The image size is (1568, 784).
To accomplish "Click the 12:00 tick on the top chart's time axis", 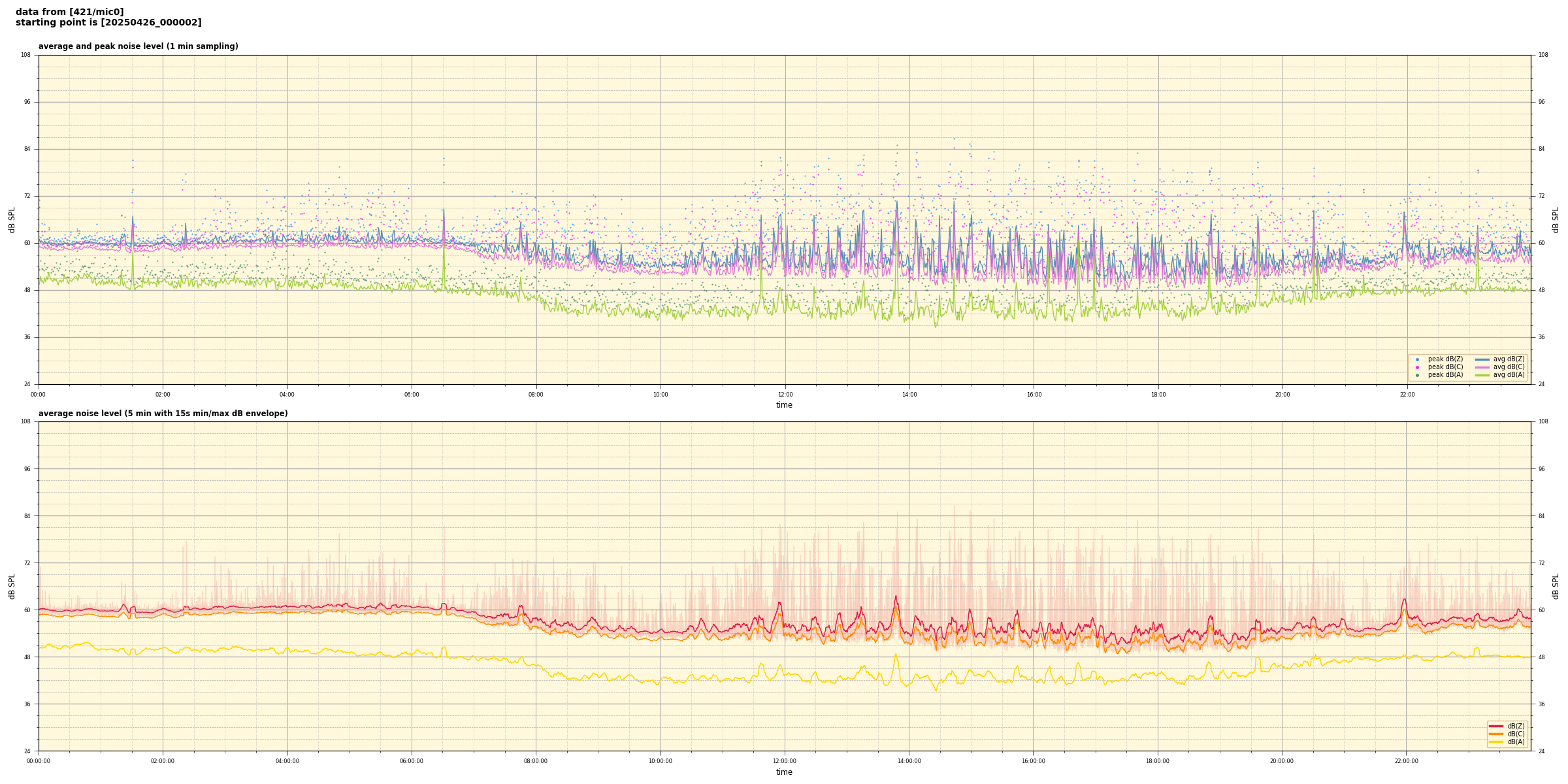I will pos(785,395).
